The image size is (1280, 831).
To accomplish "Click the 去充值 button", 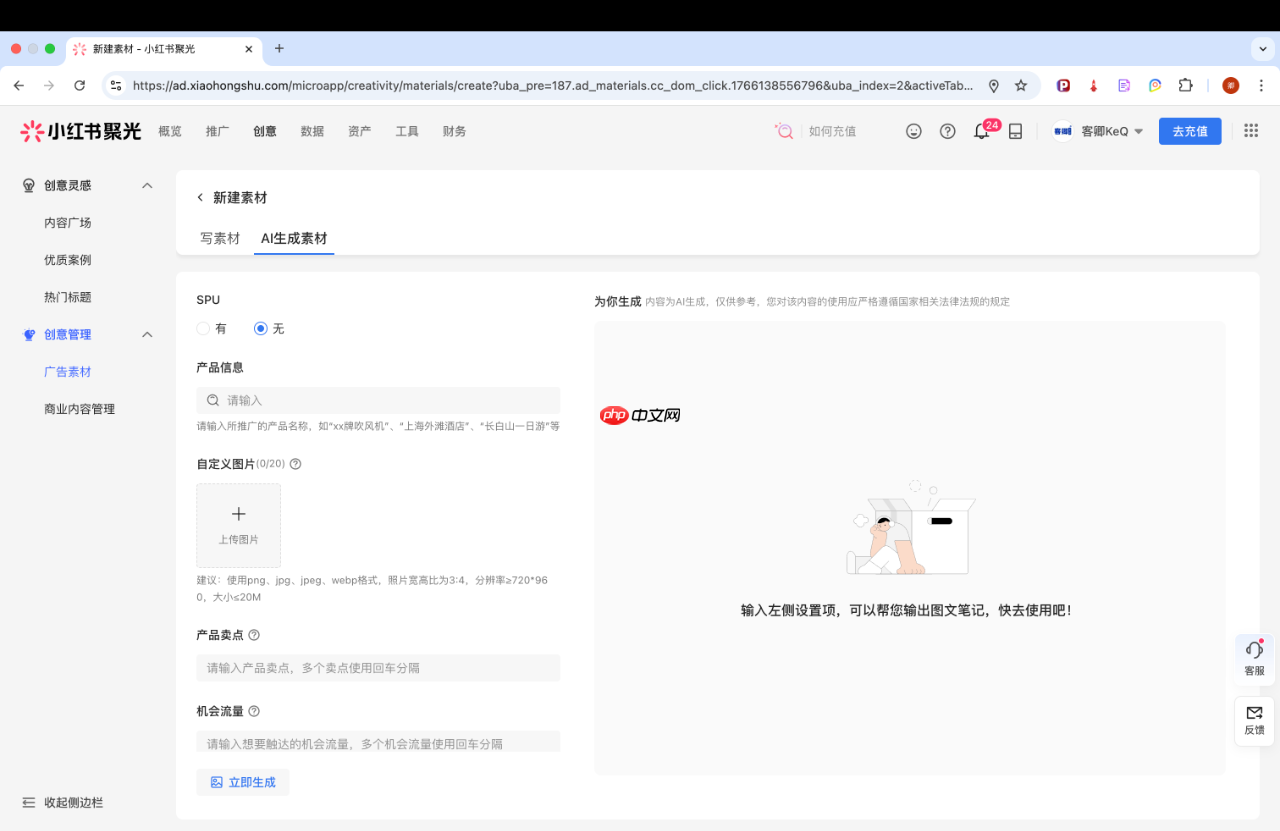I will coord(1190,131).
